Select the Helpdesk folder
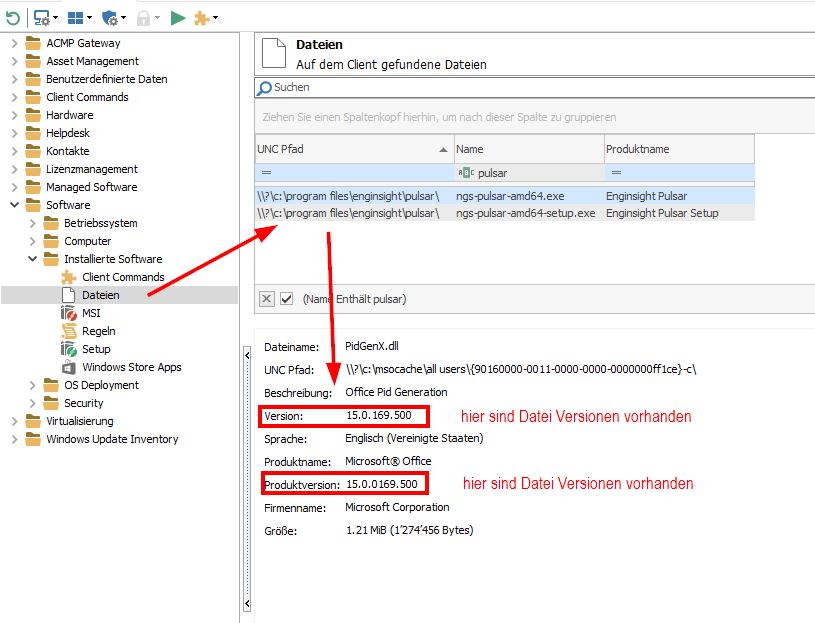The image size is (815, 623). [68, 134]
